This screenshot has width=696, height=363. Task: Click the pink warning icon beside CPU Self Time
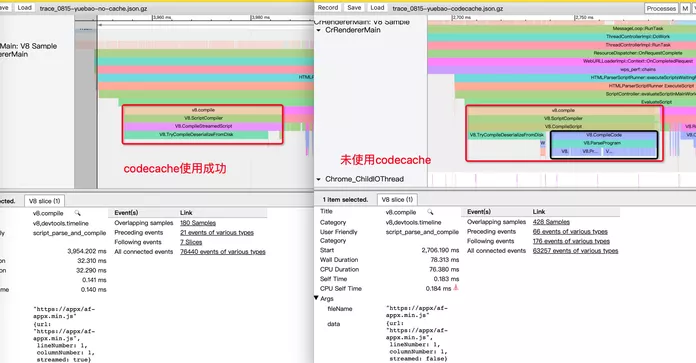455,288
